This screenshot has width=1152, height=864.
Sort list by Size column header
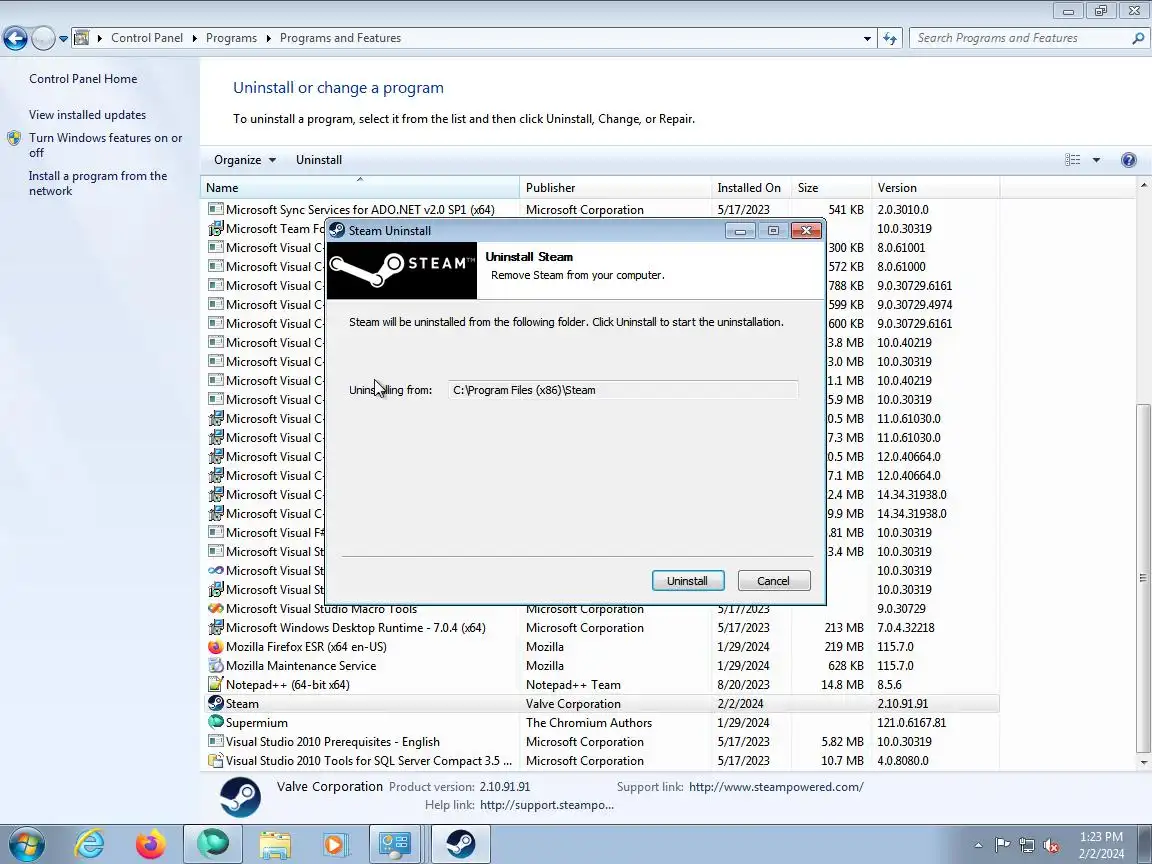coord(831,187)
